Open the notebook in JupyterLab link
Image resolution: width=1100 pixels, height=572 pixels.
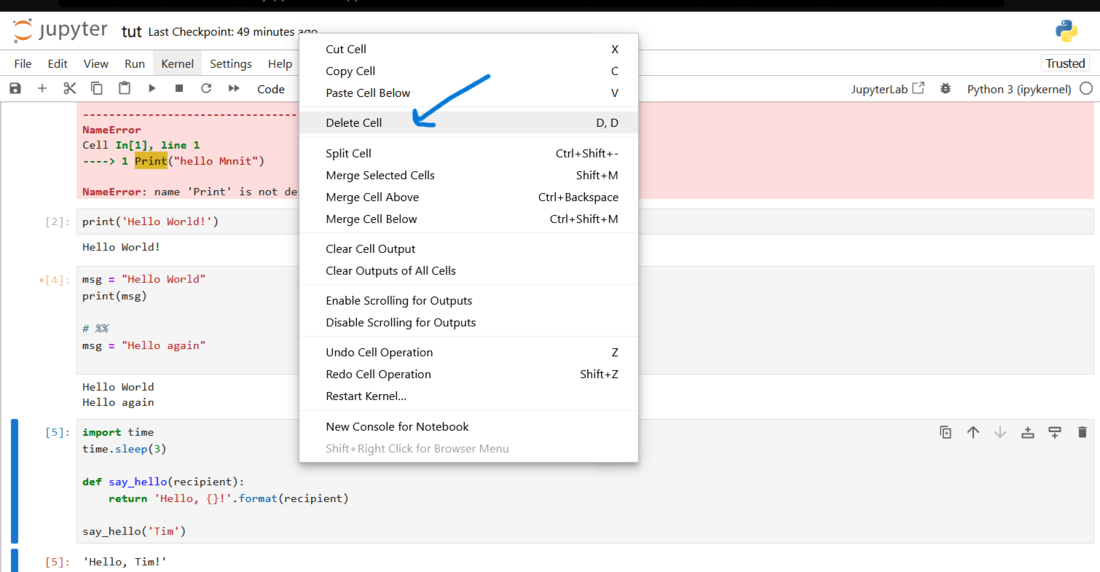[x=888, y=89]
